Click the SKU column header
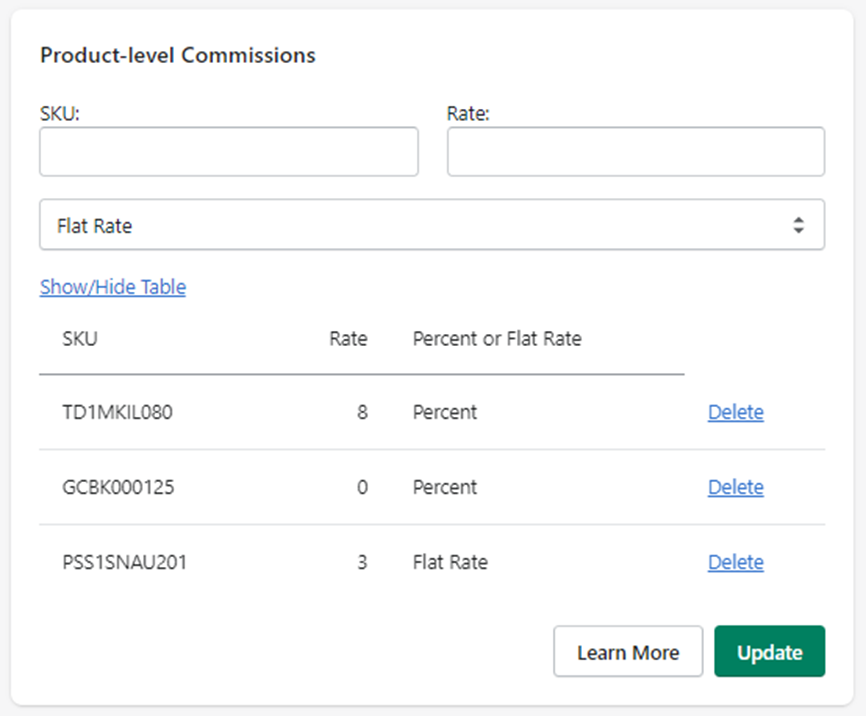The width and height of the screenshot is (866, 716). tap(80, 339)
